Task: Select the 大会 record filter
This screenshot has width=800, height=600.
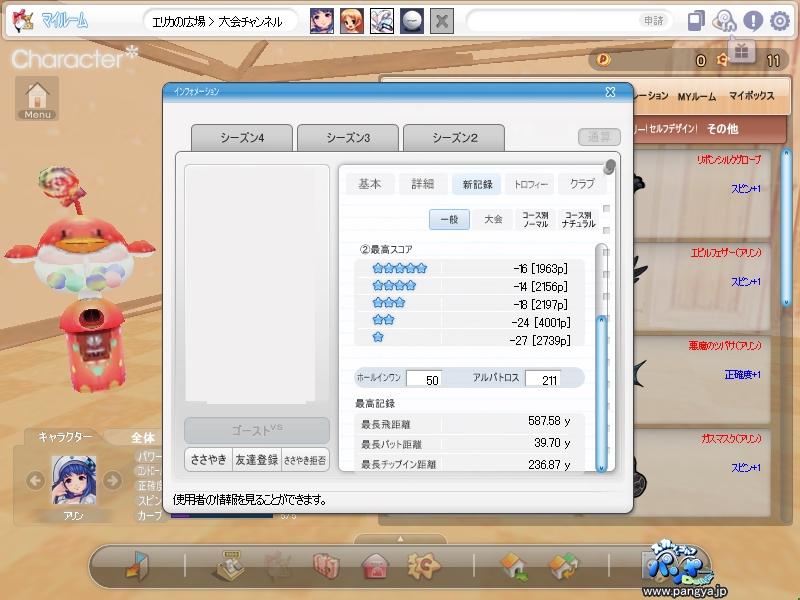Action: [x=492, y=219]
